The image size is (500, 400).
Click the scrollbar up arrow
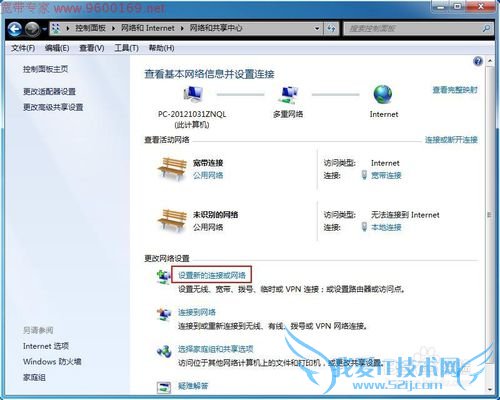click(490, 61)
